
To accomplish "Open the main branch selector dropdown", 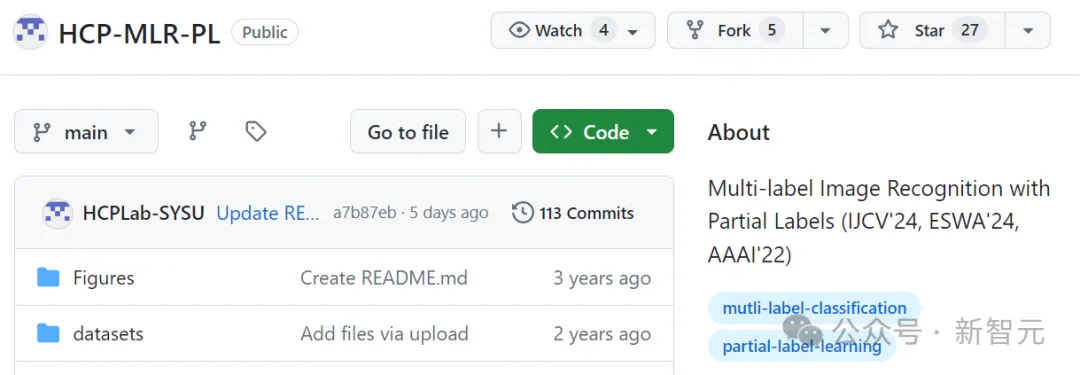I will (86, 131).
